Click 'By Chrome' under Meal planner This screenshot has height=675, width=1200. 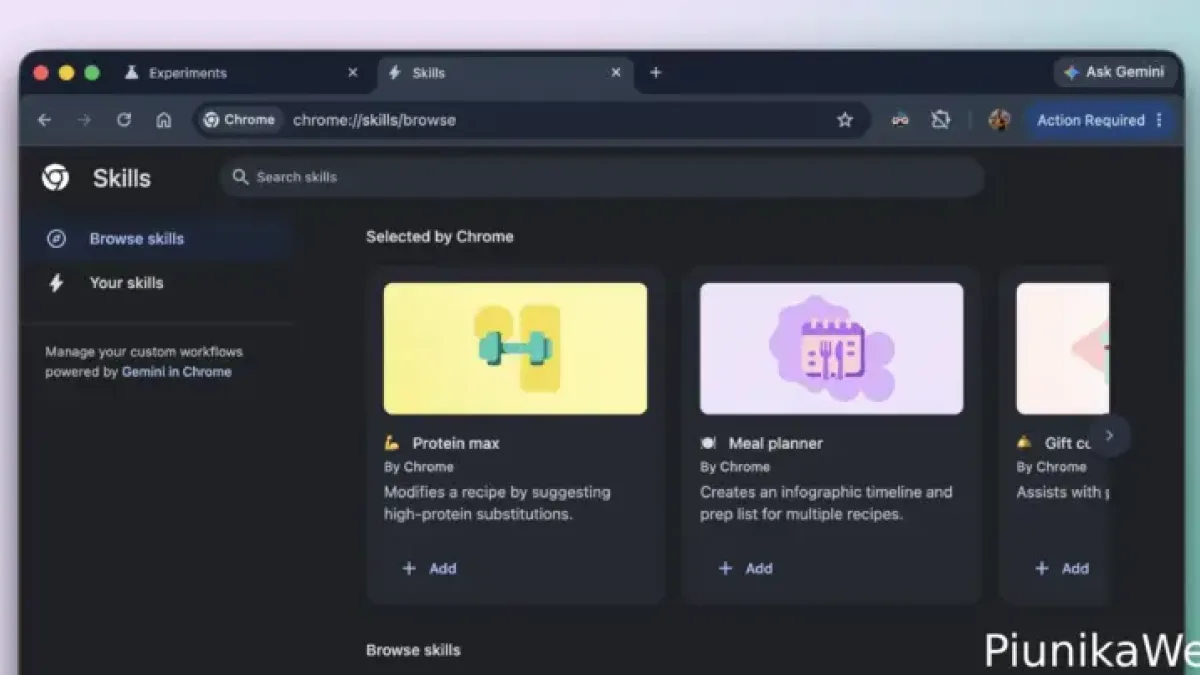(735, 467)
